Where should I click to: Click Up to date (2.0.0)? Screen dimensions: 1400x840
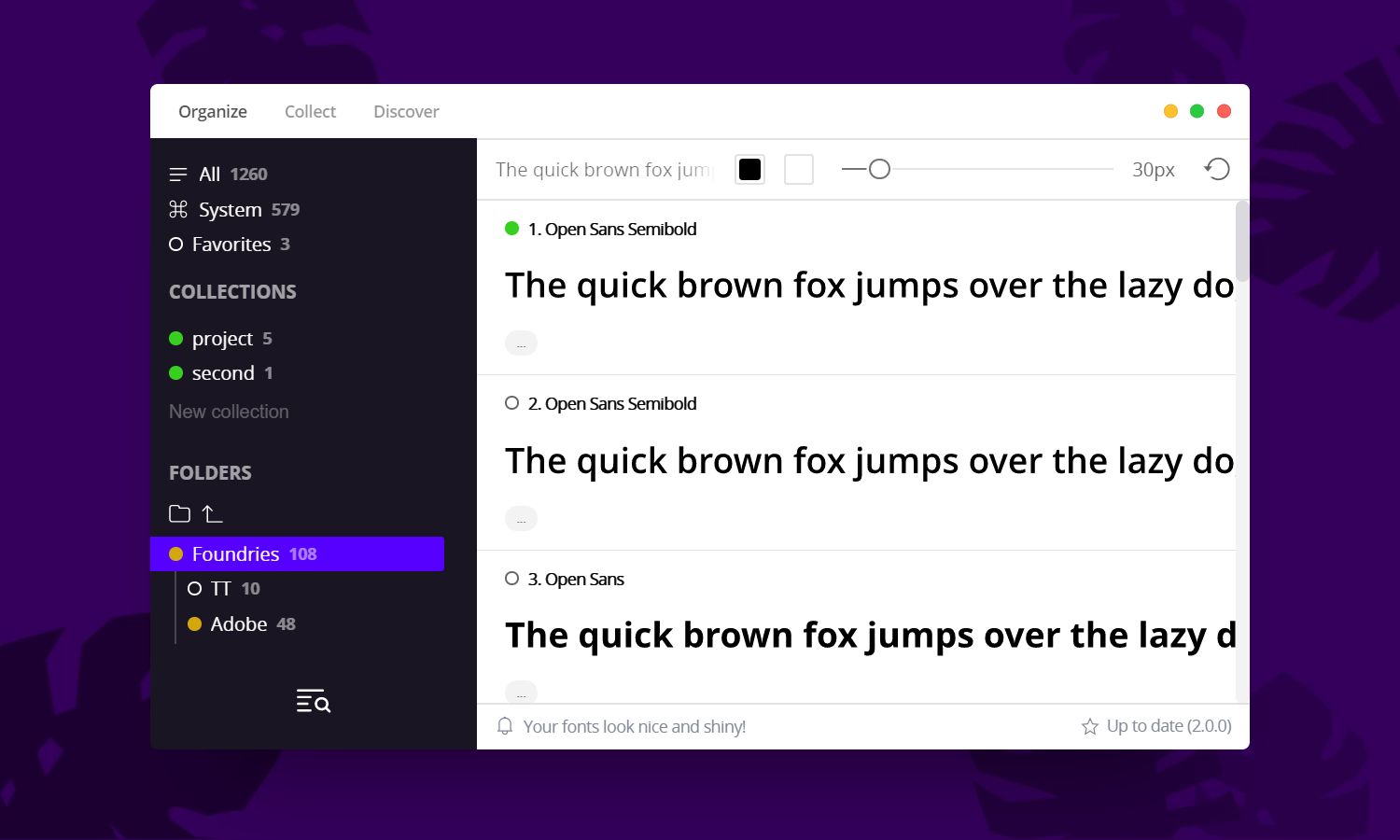point(1169,725)
